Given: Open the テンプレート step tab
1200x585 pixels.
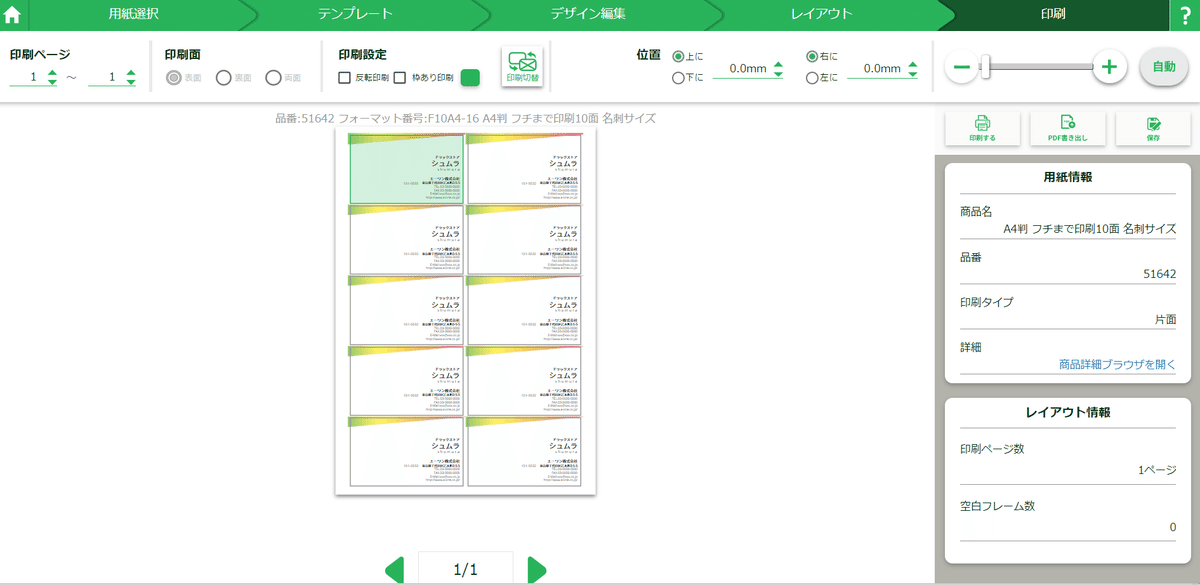Looking at the screenshot, I should click(355, 15).
